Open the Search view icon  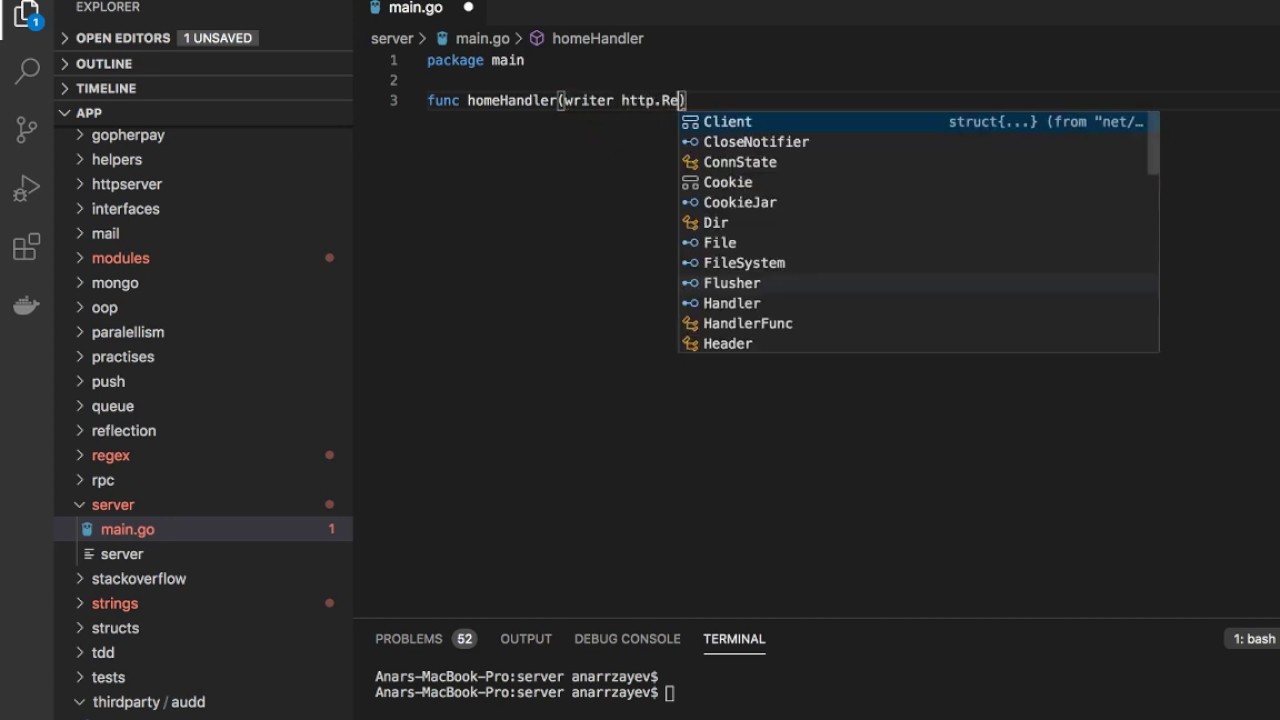(27, 71)
